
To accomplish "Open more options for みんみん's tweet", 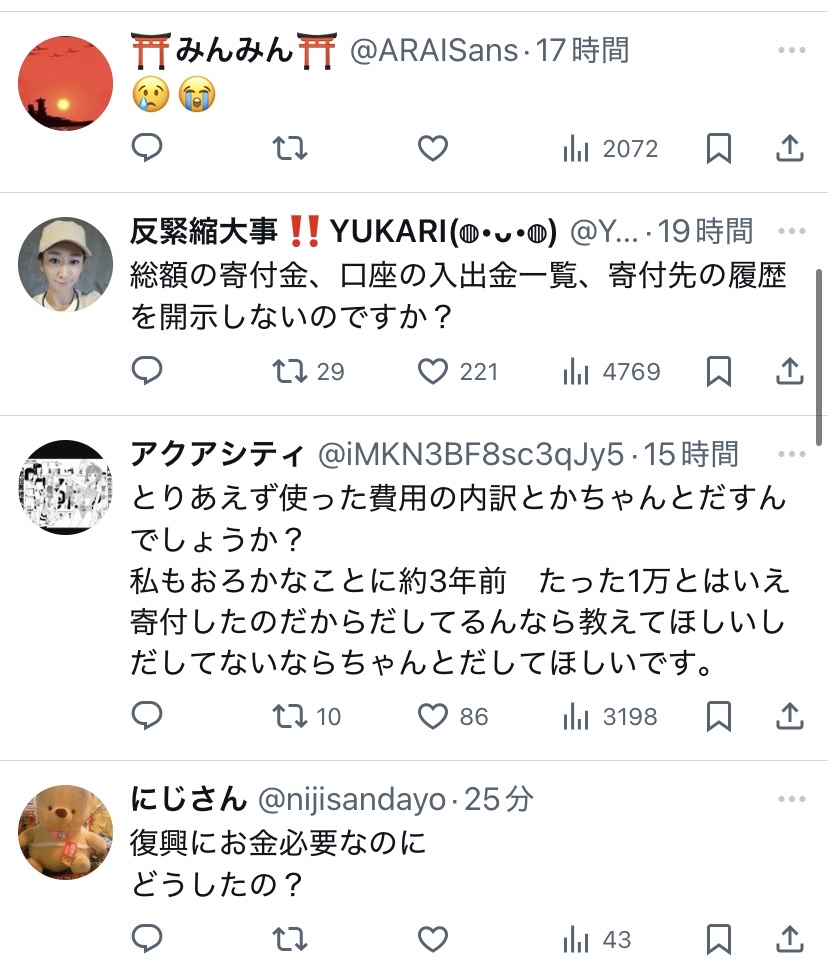I will tap(791, 50).
